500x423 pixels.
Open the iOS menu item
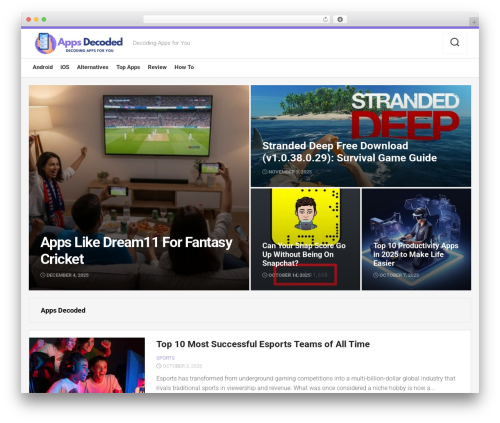[x=65, y=67]
